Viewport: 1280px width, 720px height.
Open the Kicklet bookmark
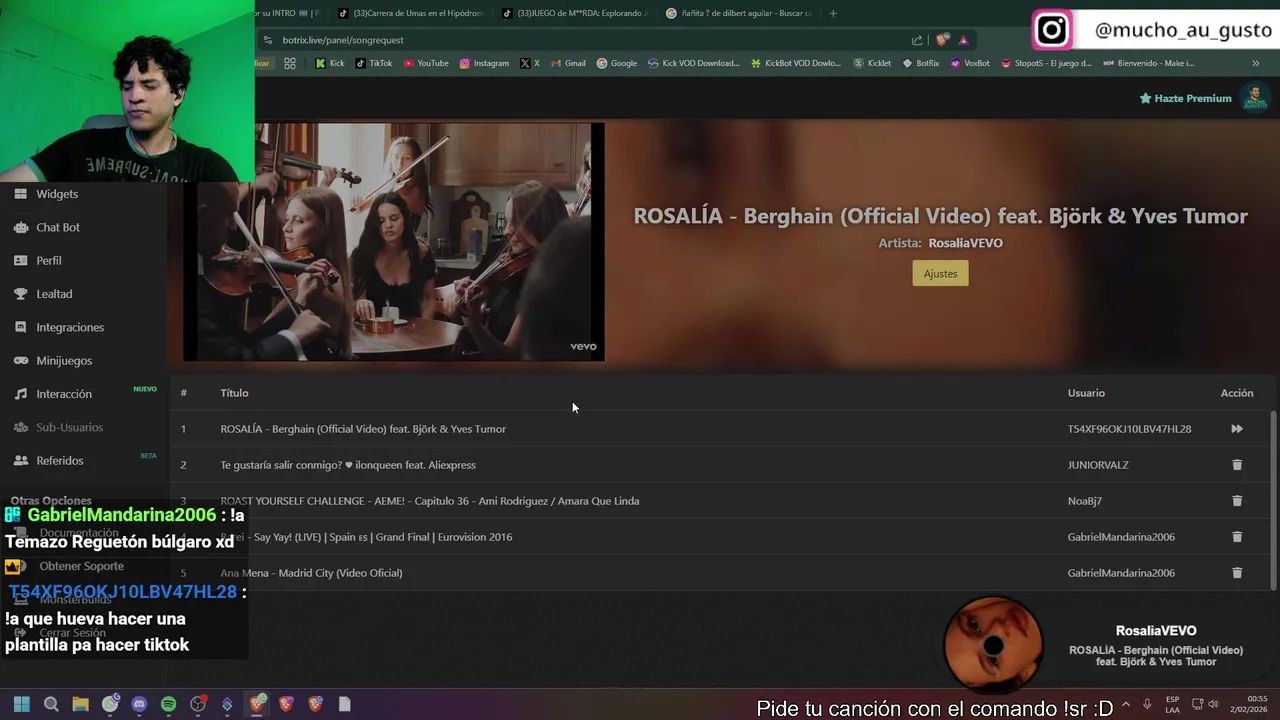[x=871, y=63]
